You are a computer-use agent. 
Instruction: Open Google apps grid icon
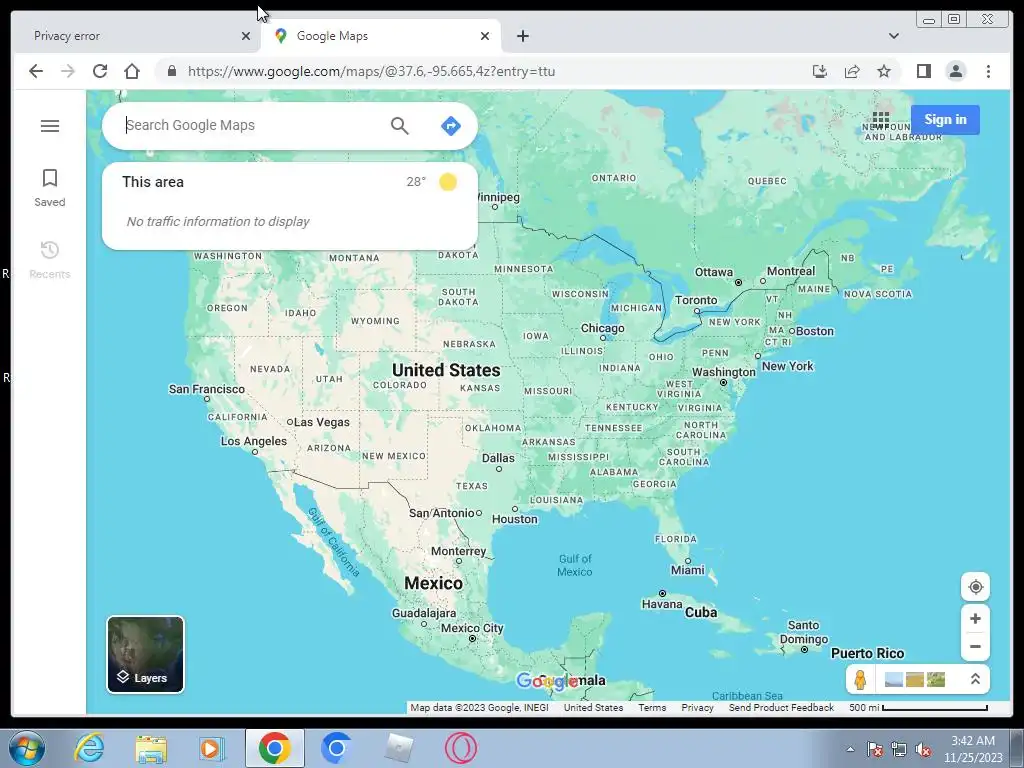coord(880,120)
